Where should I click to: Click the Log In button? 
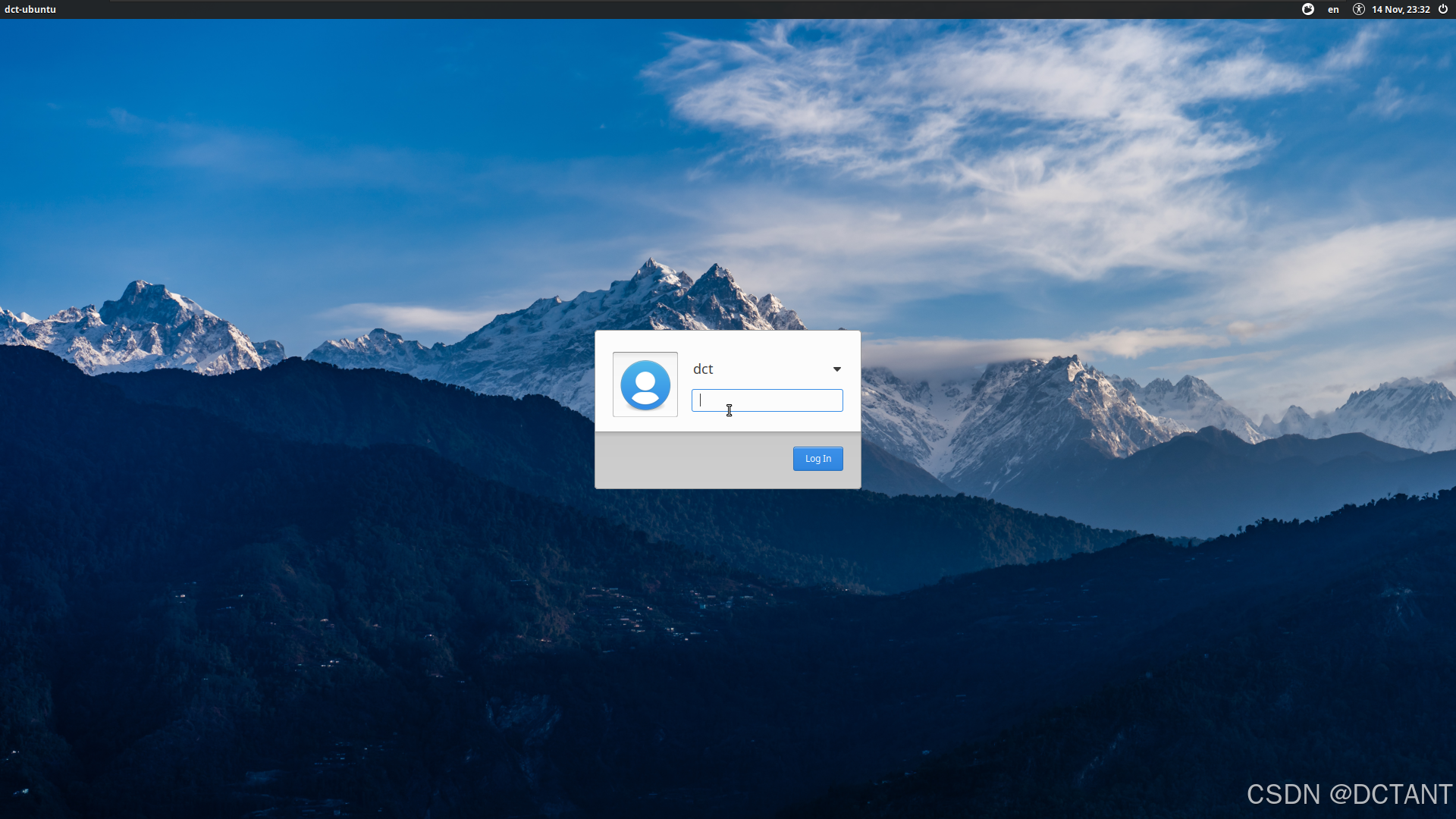(818, 459)
